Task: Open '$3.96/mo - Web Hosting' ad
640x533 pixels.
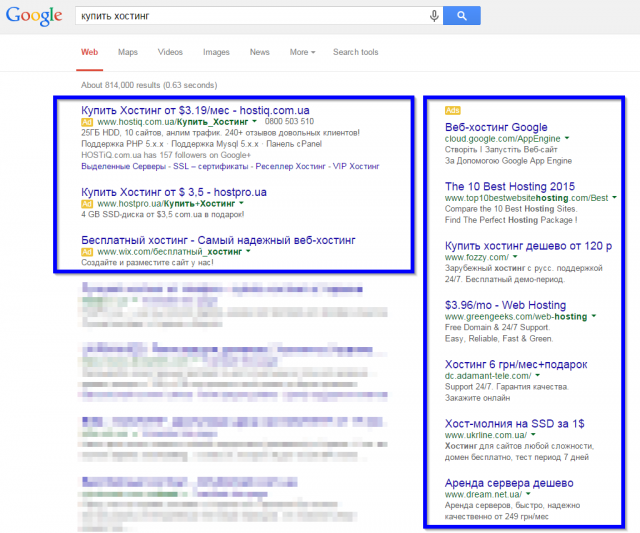Action: pyautogui.click(x=505, y=305)
